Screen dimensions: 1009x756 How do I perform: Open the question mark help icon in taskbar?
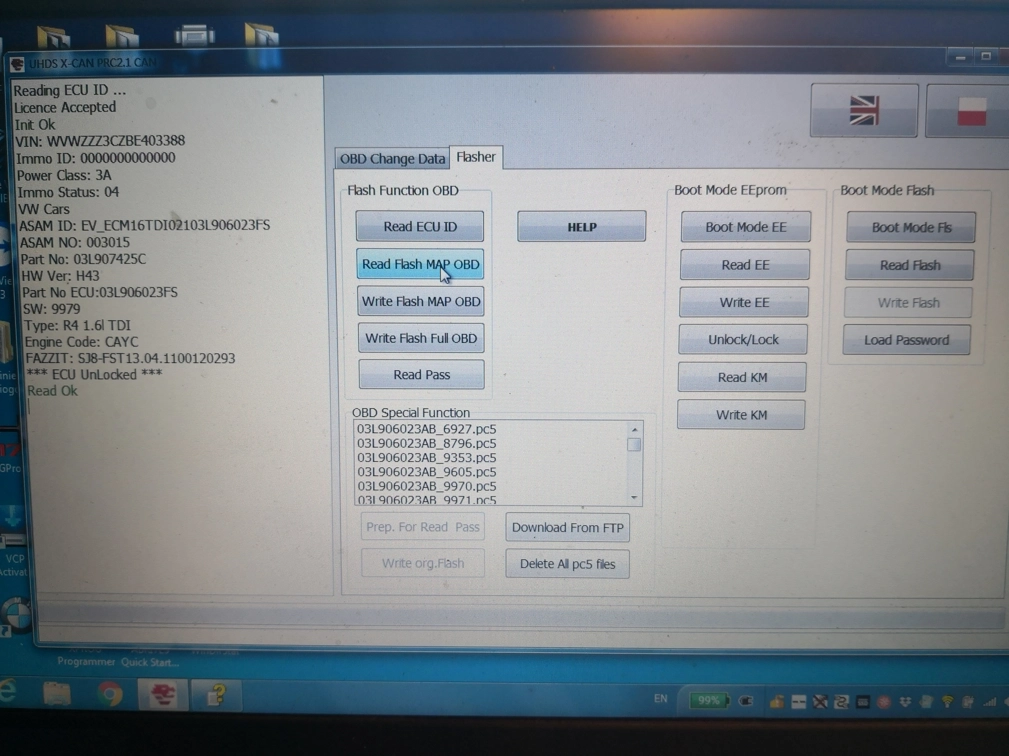tap(216, 695)
